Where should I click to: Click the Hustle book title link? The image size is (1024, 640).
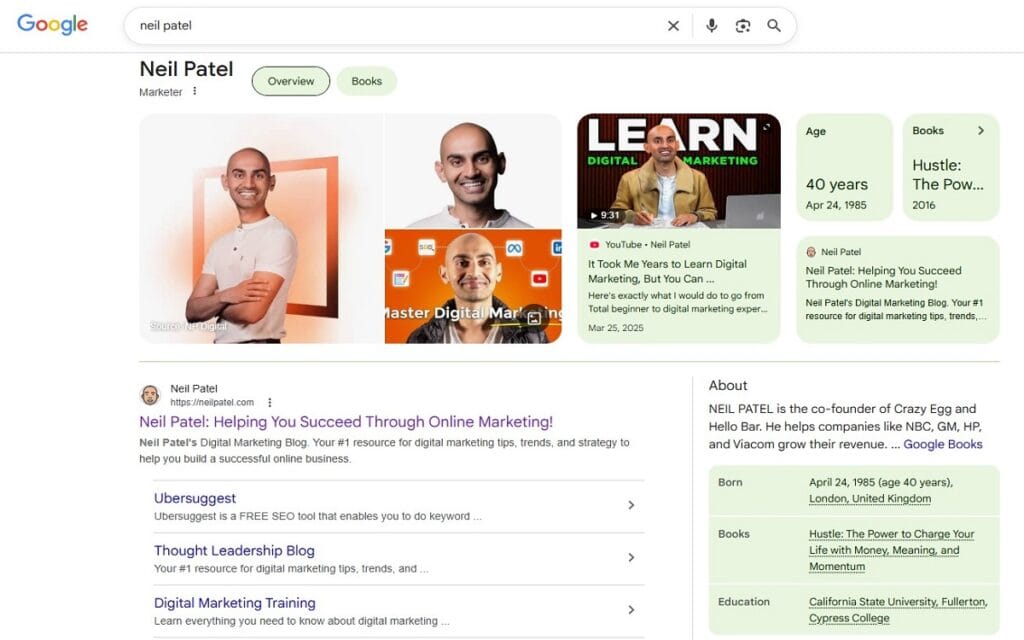[x=889, y=534]
